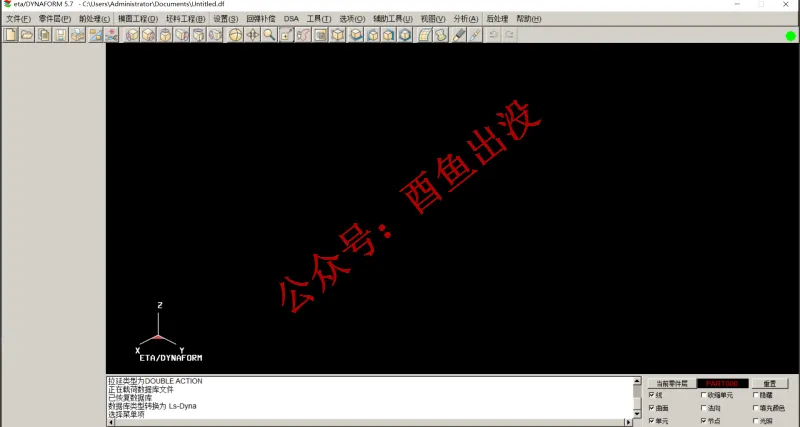The height and width of the screenshot is (427, 800).
Task: Click the New database toolbar icon
Action: point(11,35)
